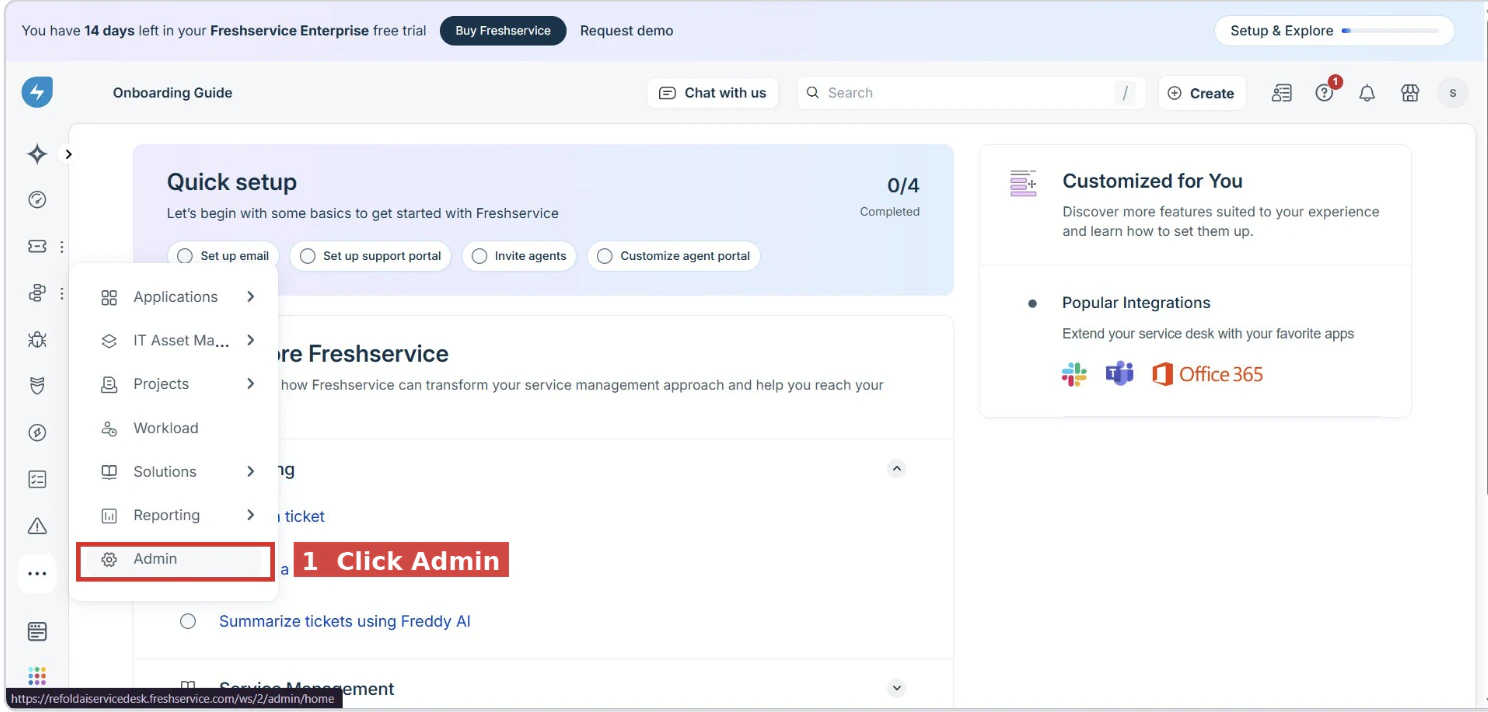
Task: Click the kebab dots beside Tickets icon
Action: coord(62,247)
